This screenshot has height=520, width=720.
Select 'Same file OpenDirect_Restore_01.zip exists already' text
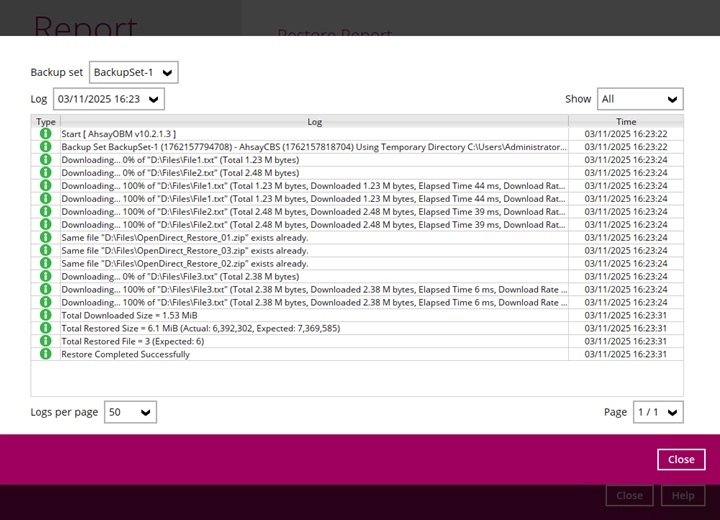pos(185,237)
